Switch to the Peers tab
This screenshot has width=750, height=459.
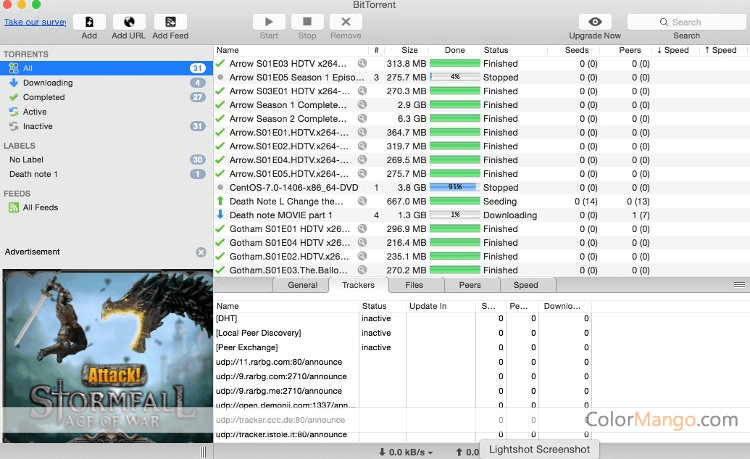click(x=469, y=285)
